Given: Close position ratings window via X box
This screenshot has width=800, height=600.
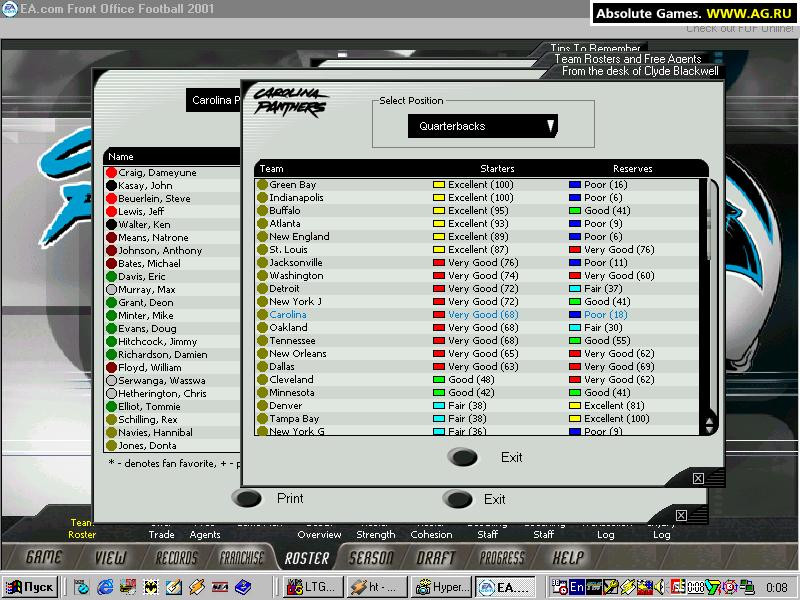Looking at the screenshot, I should click(698, 478).
